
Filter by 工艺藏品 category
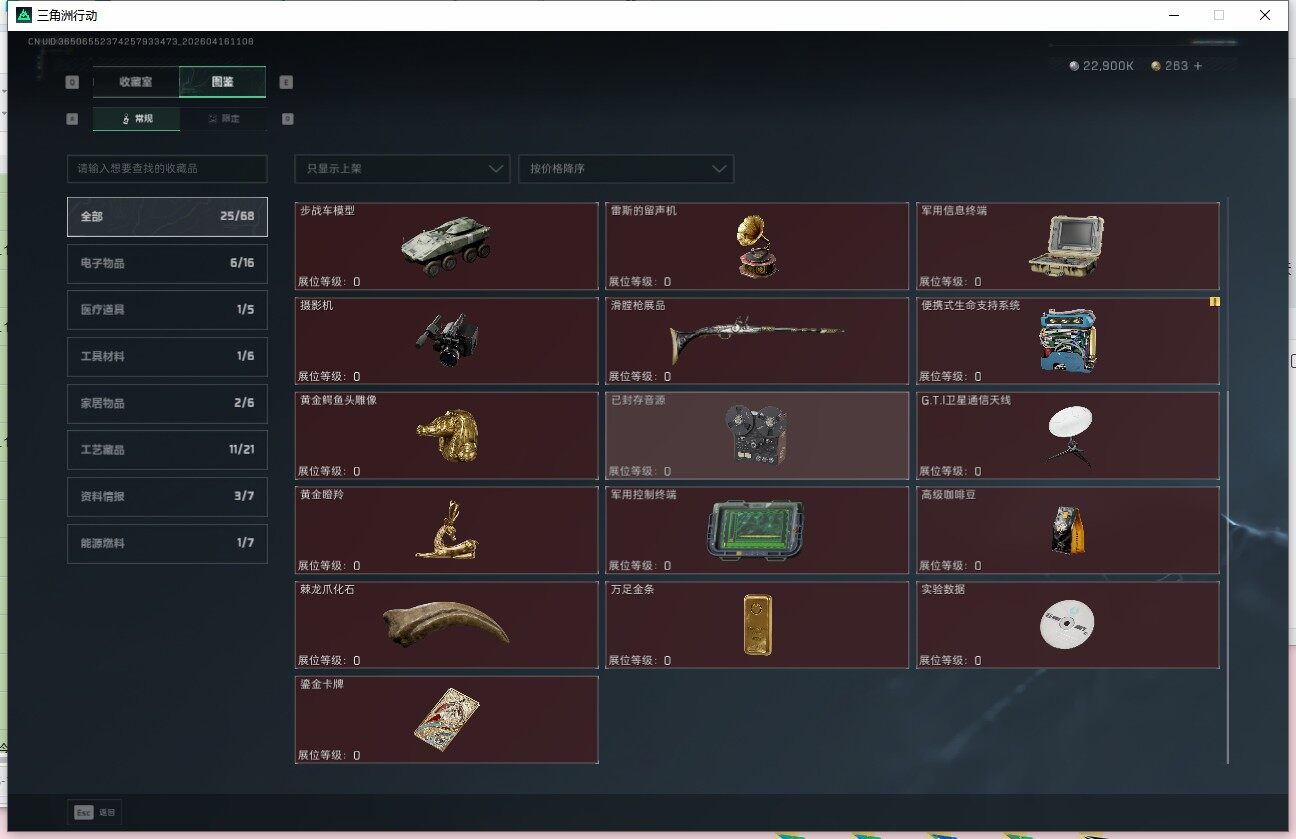[167, 450]
